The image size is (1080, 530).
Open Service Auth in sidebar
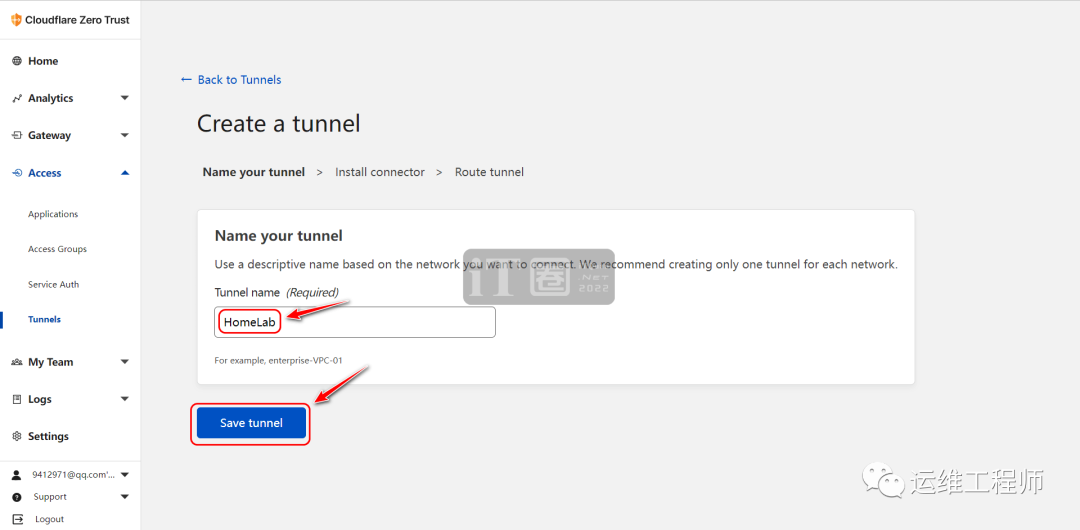pos(53,285)
